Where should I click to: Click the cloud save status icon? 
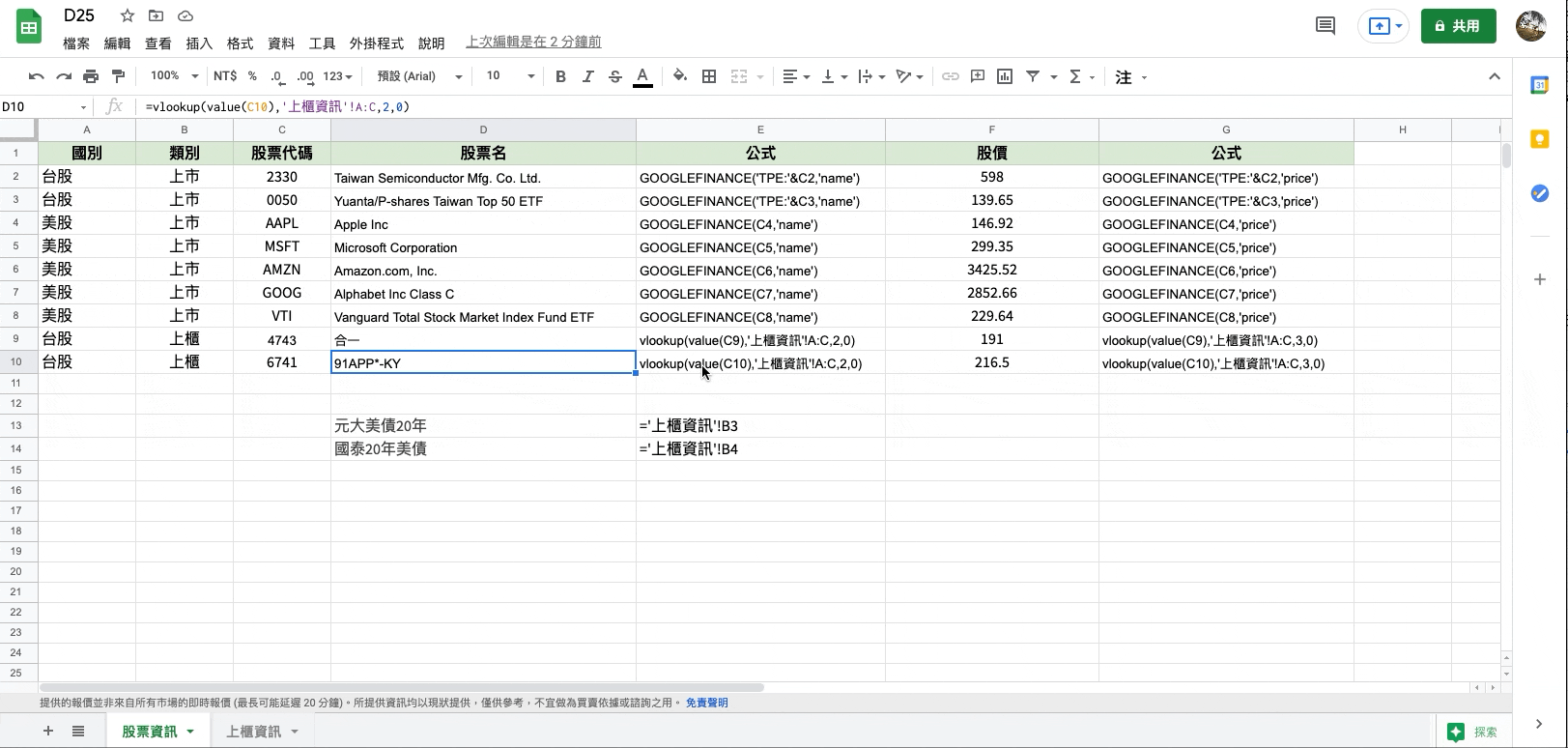point(185,15)
